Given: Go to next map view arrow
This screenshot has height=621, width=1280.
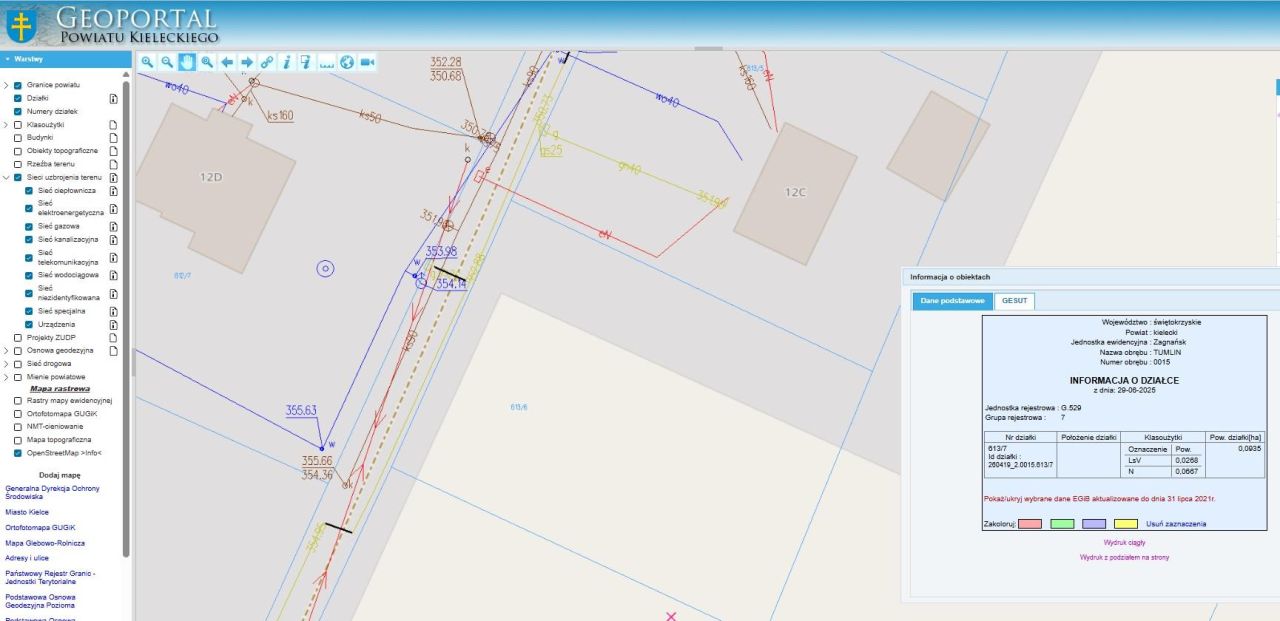Looking at the screenshot, I should (247, 62).
